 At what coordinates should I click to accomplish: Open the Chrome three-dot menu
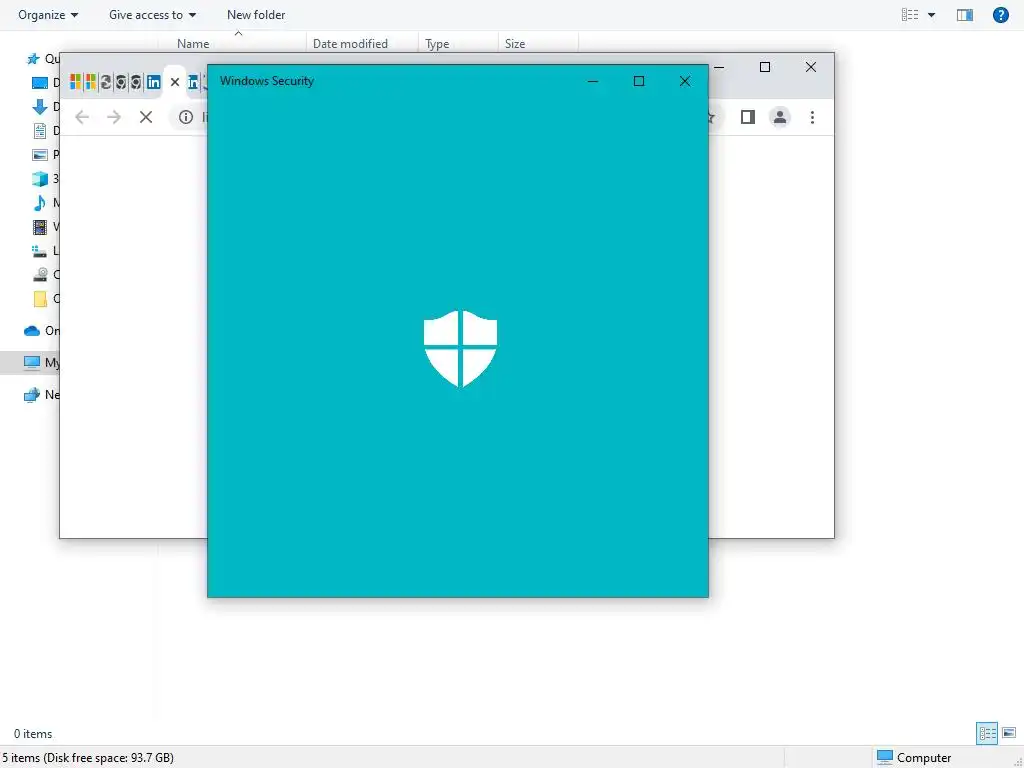[x=812, y=117]
